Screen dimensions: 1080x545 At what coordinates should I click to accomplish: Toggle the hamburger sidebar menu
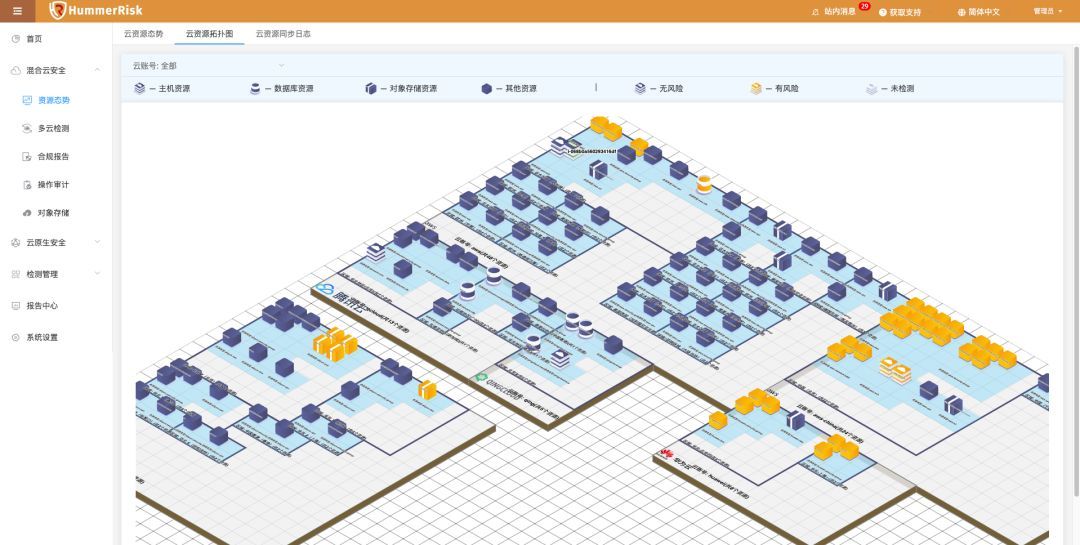(17, 11)
